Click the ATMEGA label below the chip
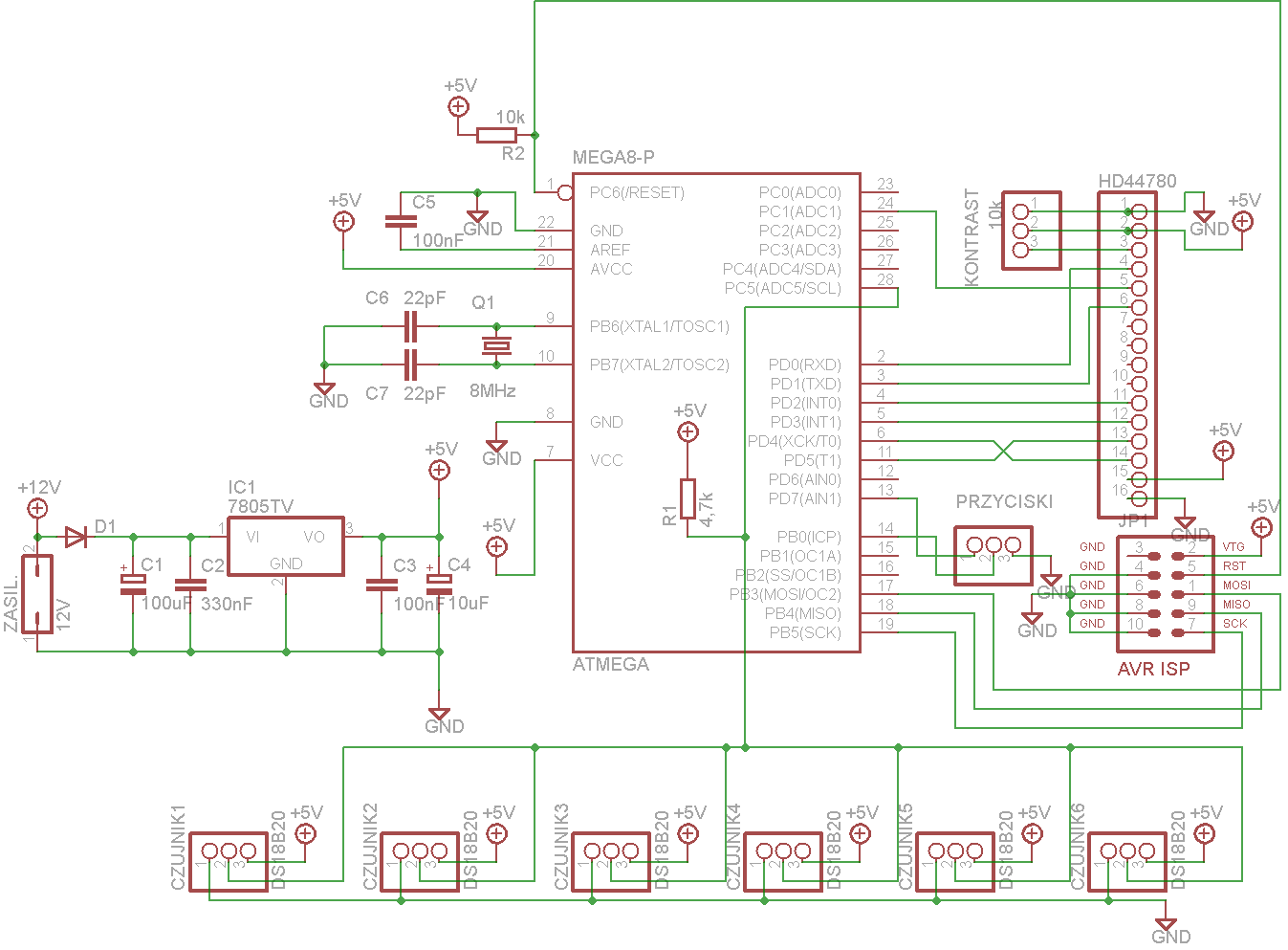 click(610, 664)
